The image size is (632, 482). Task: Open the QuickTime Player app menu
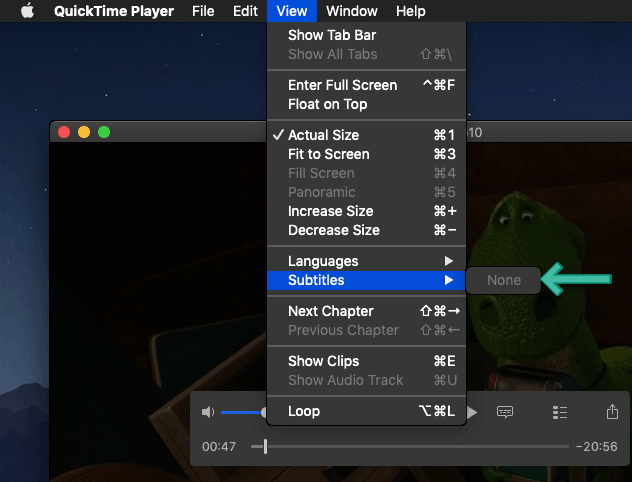114,11
